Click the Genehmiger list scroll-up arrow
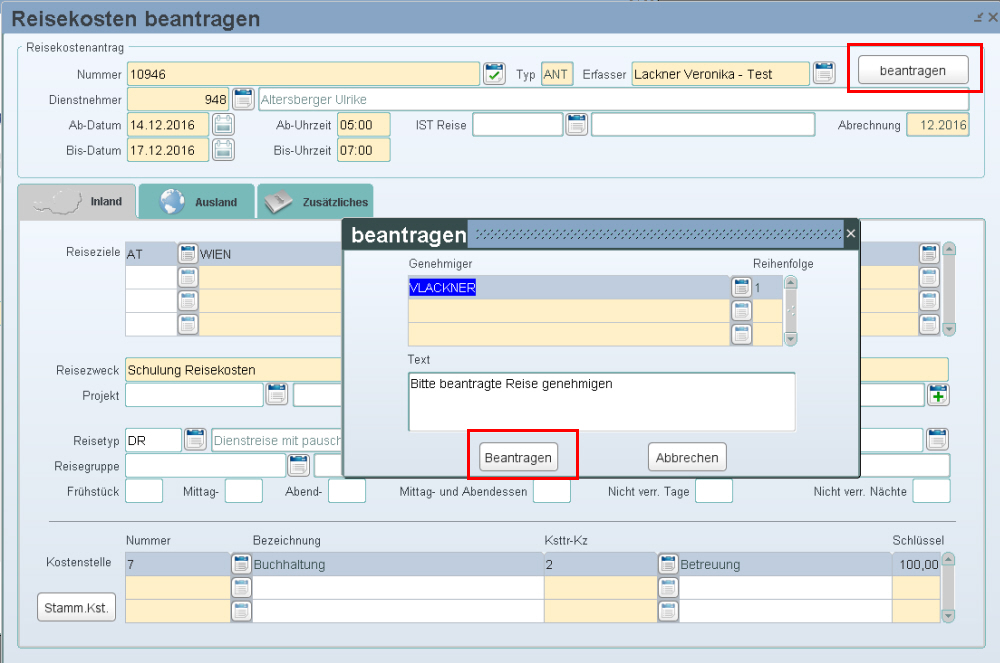The height and width of the screenshot is (663, 1000). tap(790, 282)
